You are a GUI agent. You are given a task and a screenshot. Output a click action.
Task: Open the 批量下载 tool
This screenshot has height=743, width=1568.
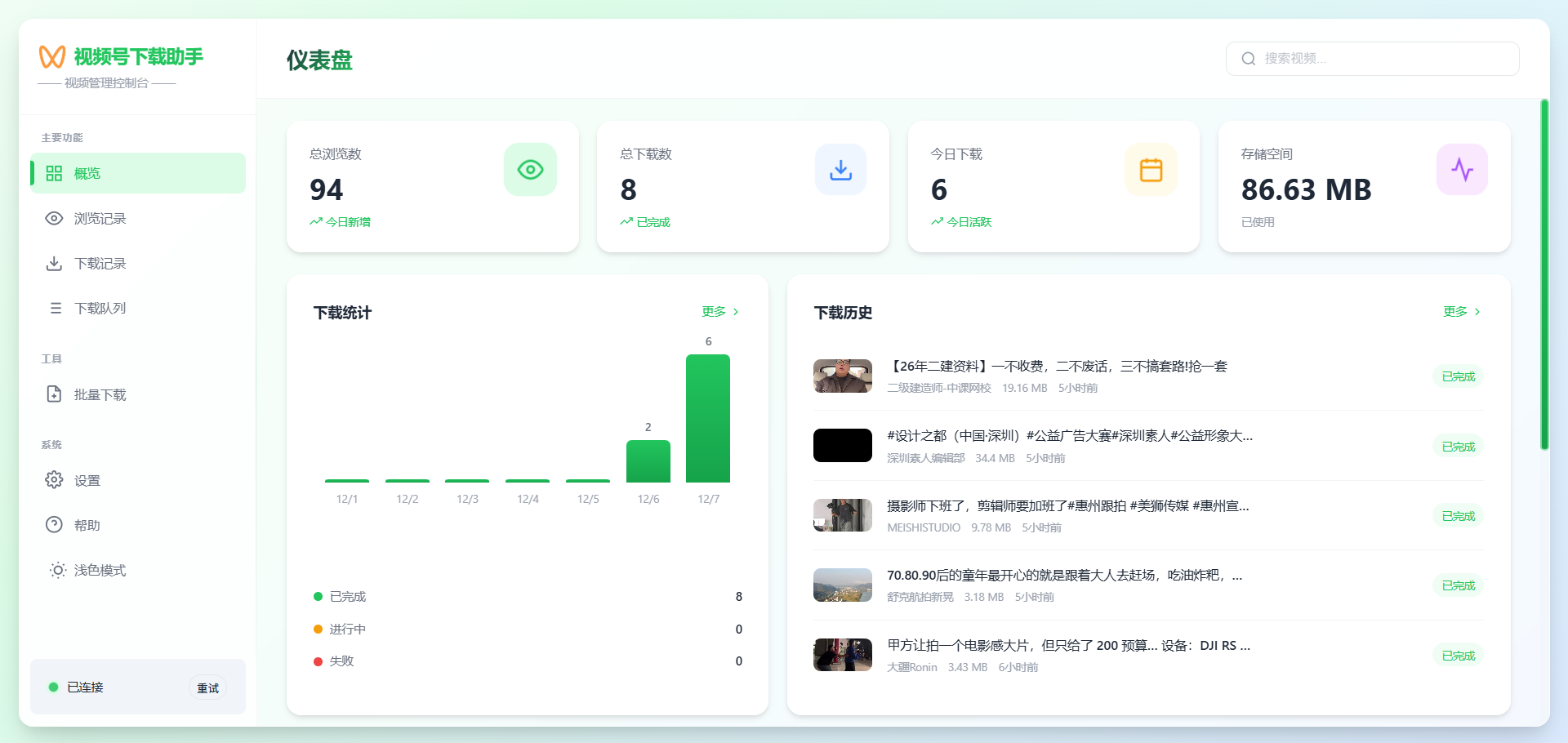[x=138, y=394]
